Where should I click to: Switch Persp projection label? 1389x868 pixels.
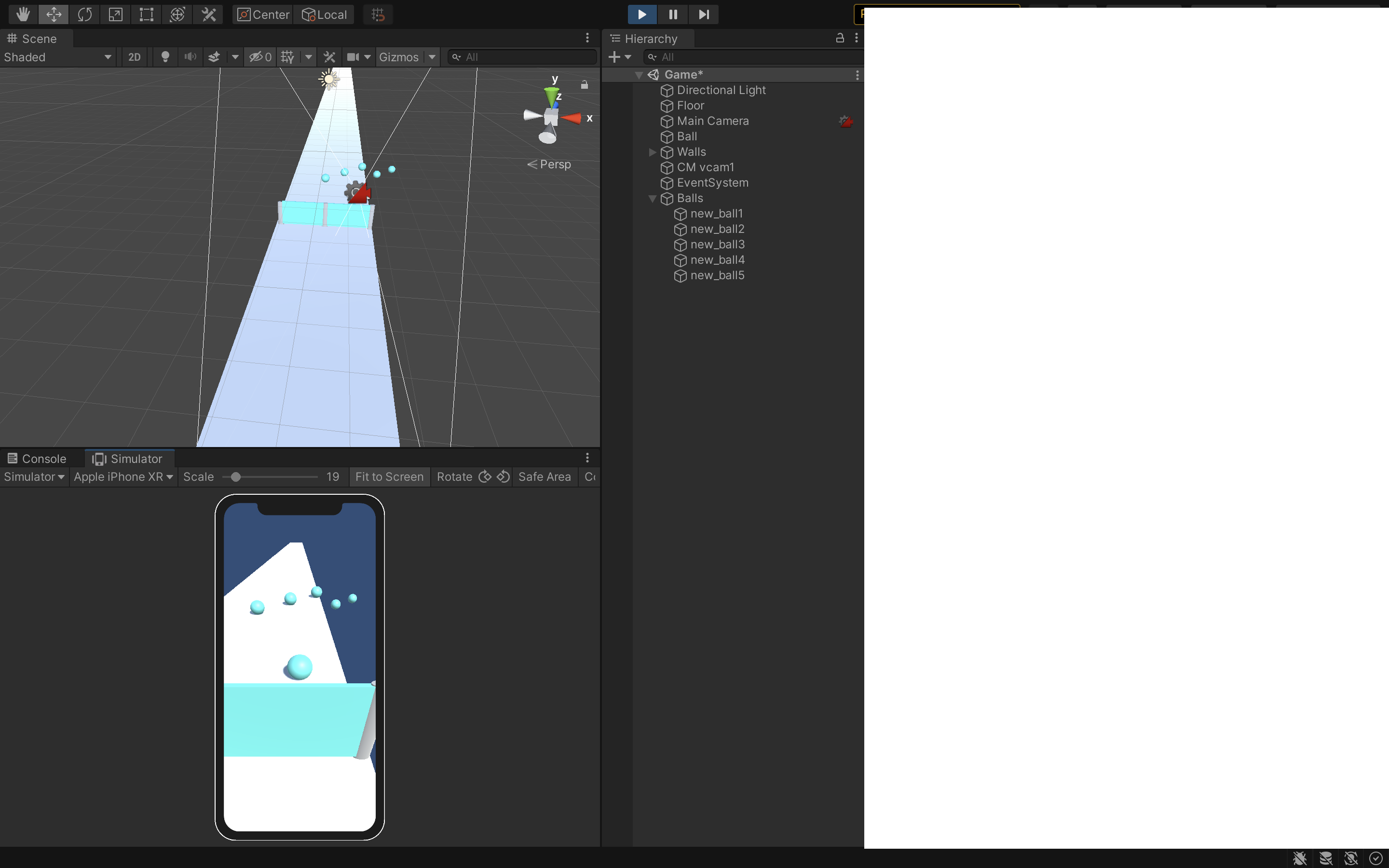click(x=549, y=164)
